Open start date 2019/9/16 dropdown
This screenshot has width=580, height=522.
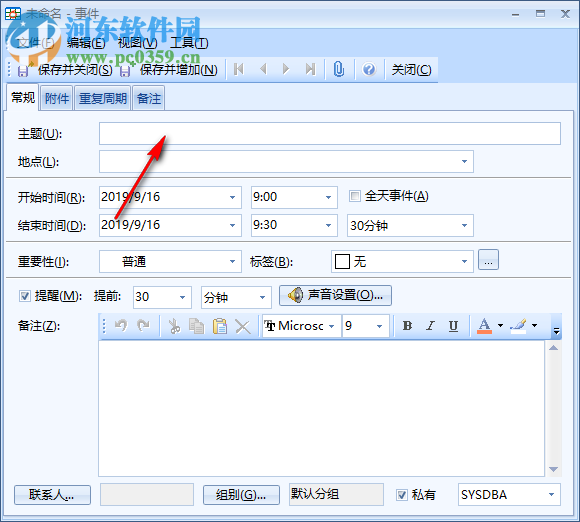(x=232, y=197)
